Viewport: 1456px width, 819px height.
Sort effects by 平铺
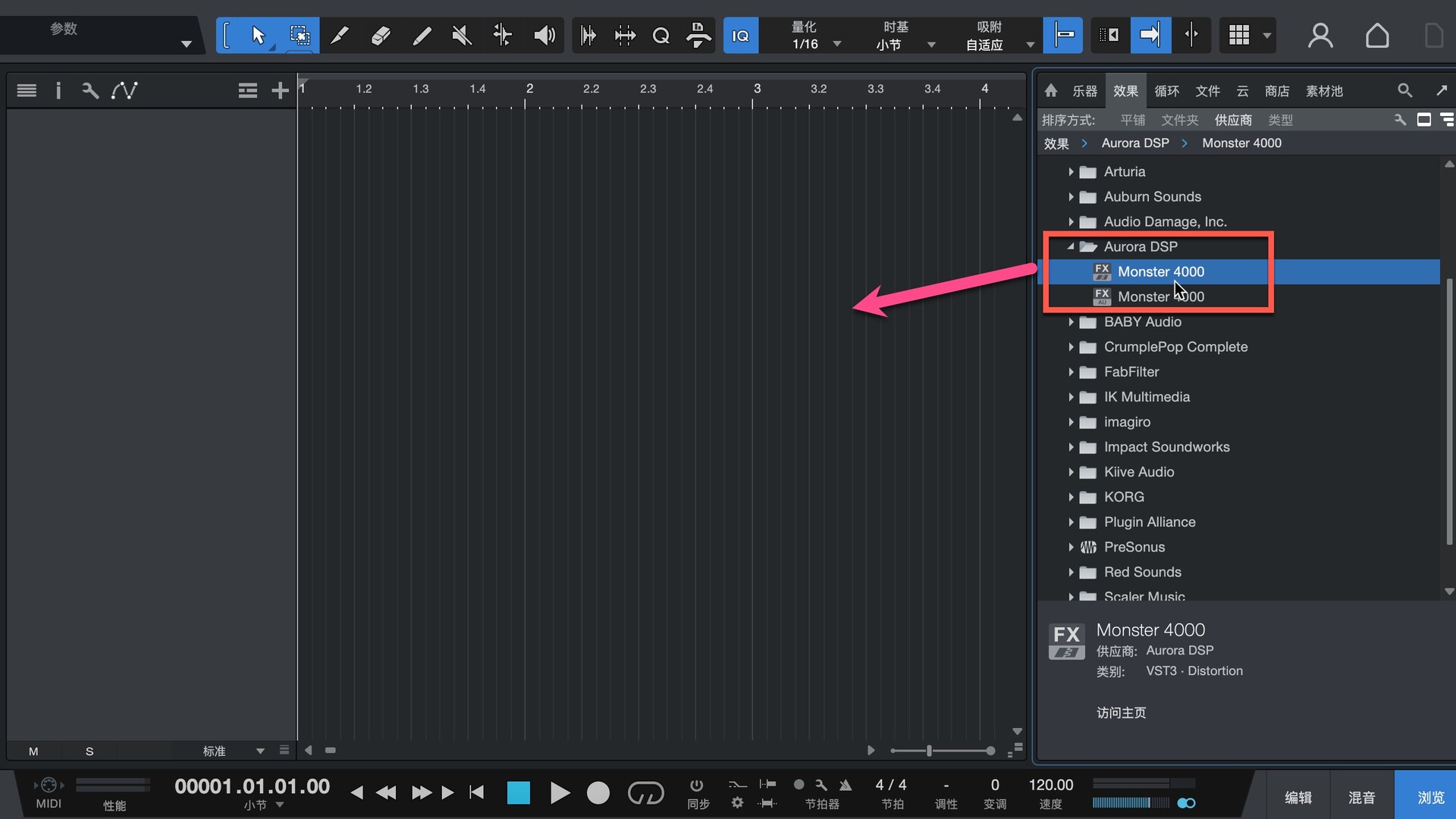coord(1133,120)
